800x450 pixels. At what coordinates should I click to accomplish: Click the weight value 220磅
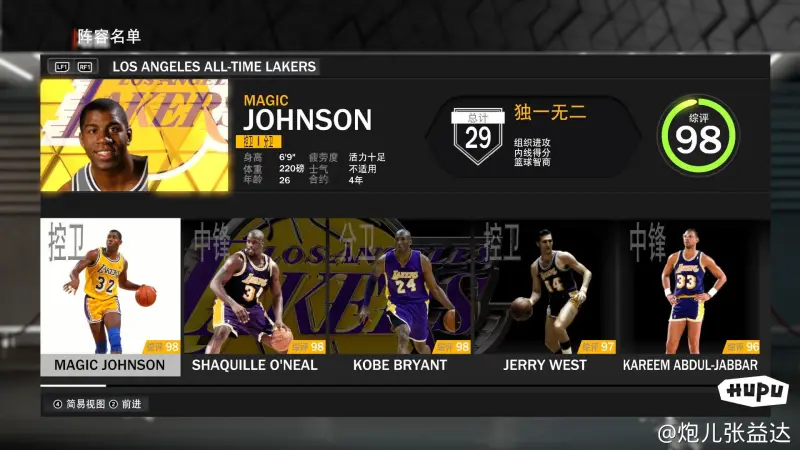[x=291, y=168]
